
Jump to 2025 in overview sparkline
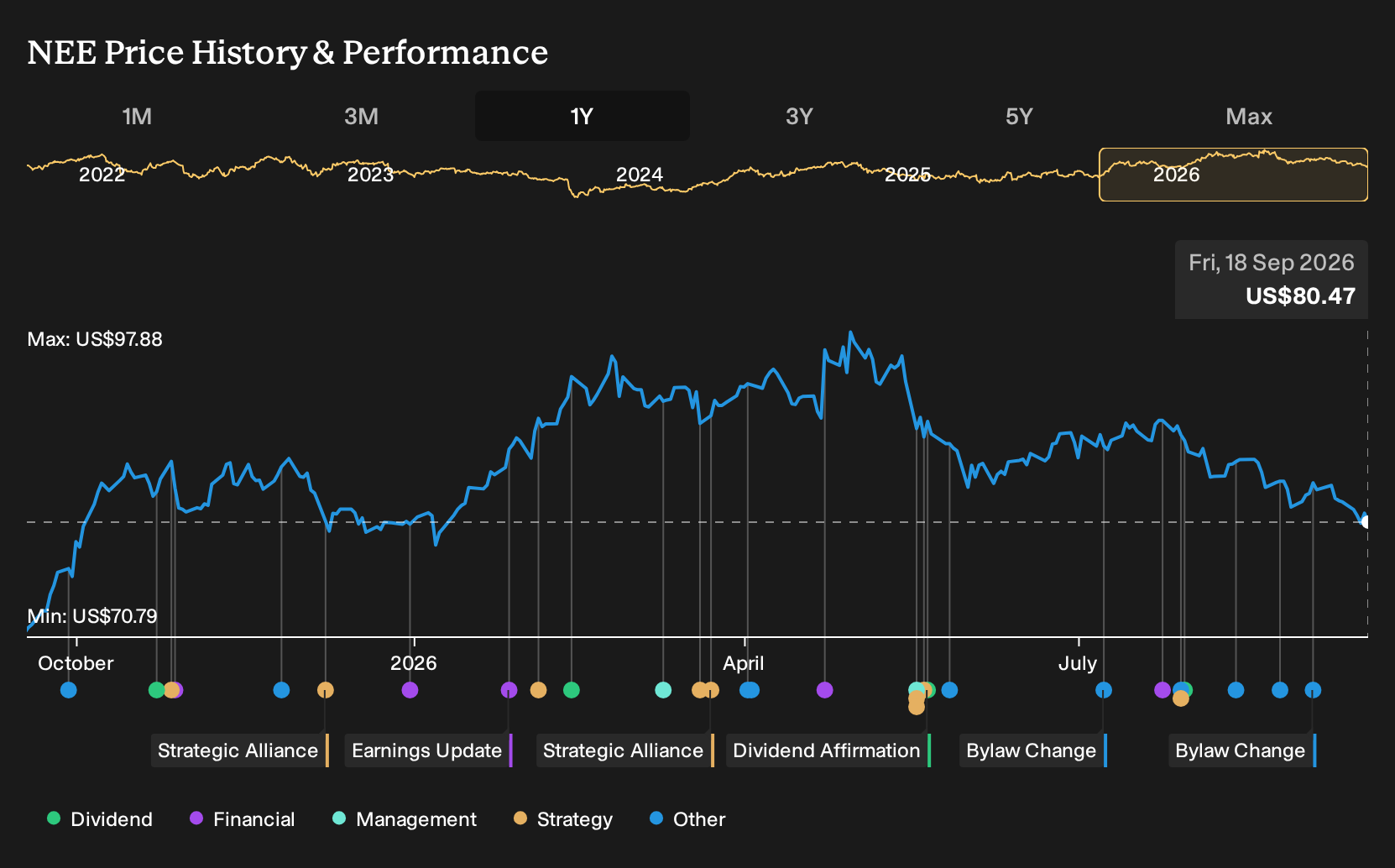click(x=908, y=175)
